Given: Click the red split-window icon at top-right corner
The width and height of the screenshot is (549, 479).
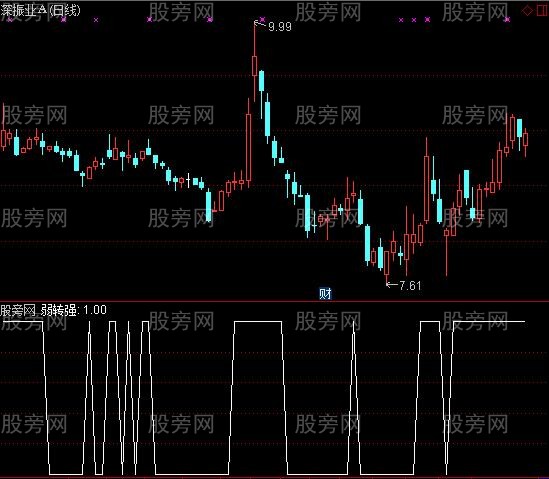Looking at the screenshot, I should tap(543, 11).
